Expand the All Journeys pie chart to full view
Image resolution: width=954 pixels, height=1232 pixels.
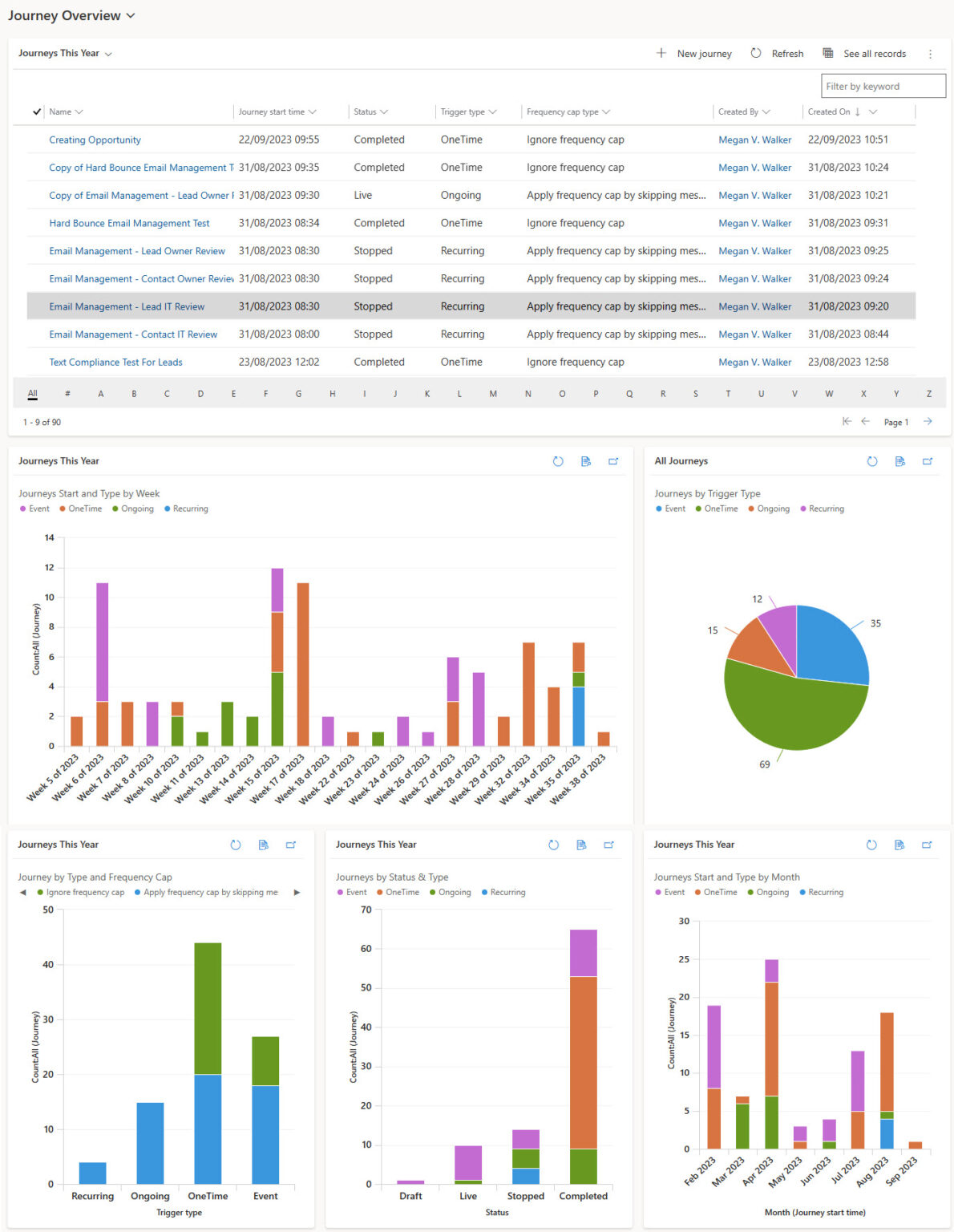point(928,461)
